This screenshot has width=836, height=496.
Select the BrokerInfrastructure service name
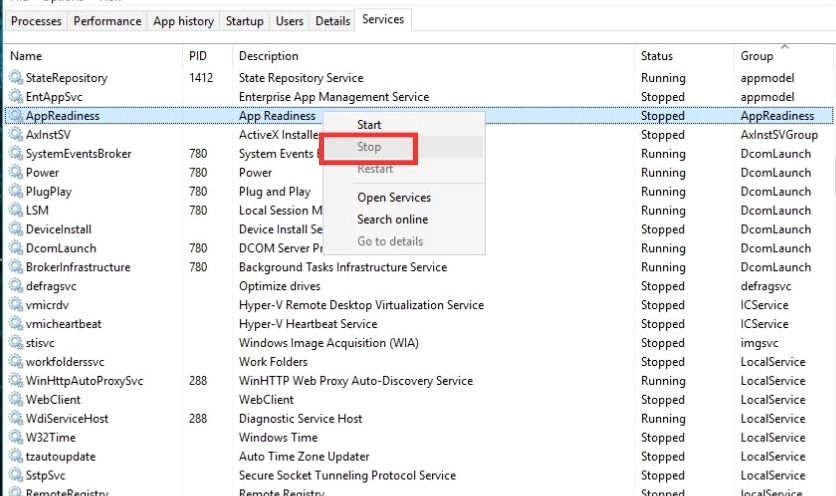pyautogui.click(x=78, y=267)
